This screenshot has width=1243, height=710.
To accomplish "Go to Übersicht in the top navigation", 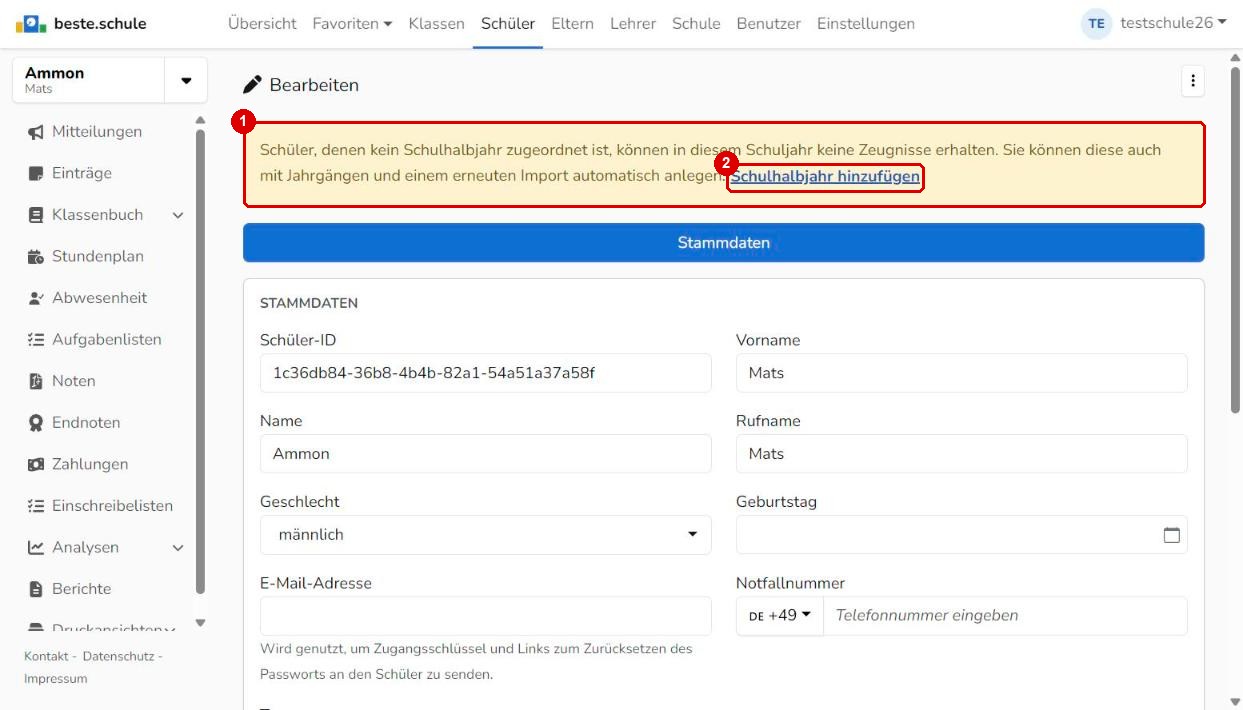I will coord(262,23).
